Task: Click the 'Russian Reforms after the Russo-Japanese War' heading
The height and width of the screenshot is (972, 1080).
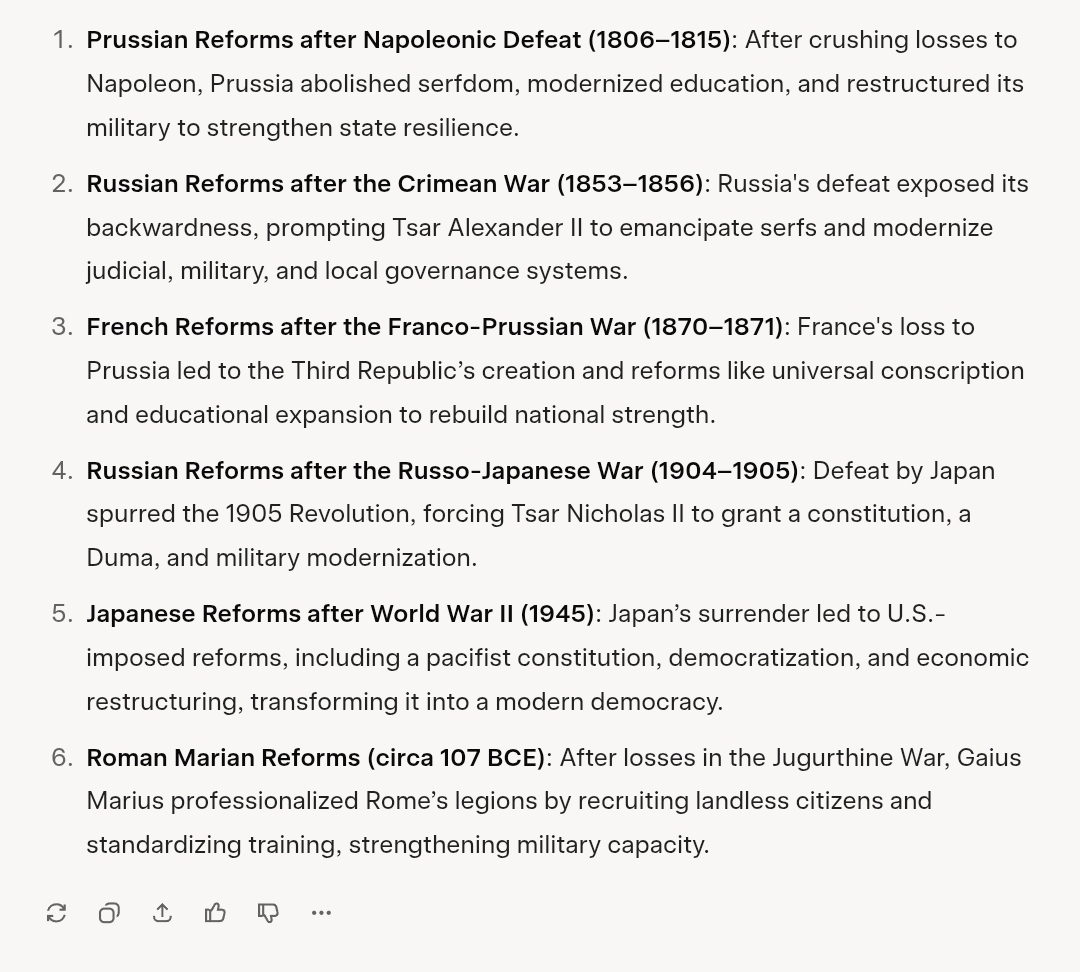Action: pyautogui.click(x=442, y=471)
